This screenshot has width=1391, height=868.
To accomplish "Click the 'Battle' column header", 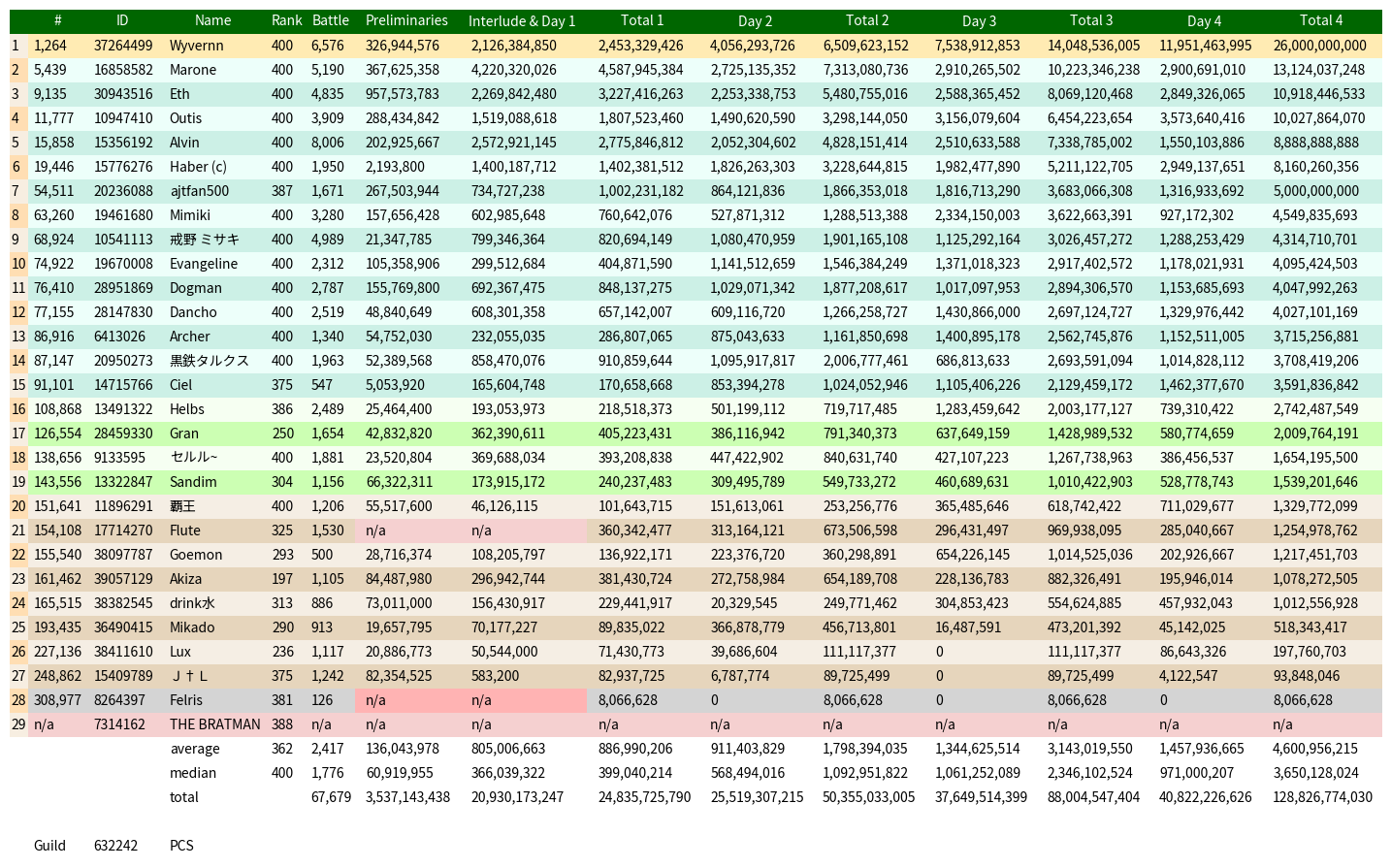I will tap(331, 20).
